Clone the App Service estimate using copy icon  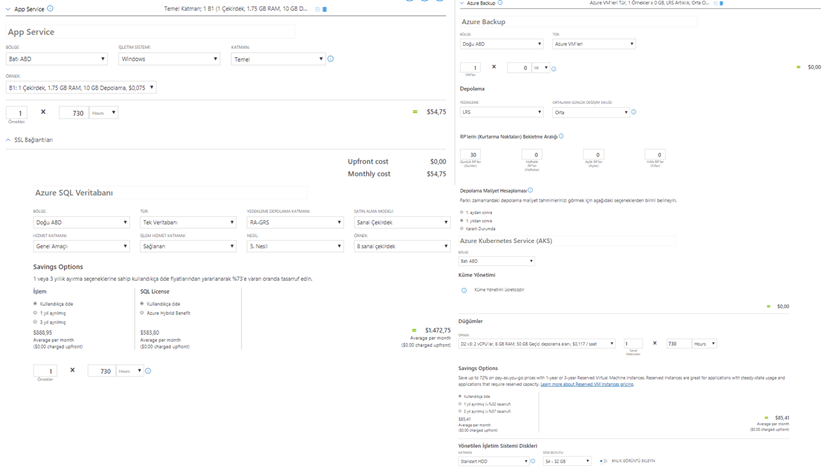point(317,9)
